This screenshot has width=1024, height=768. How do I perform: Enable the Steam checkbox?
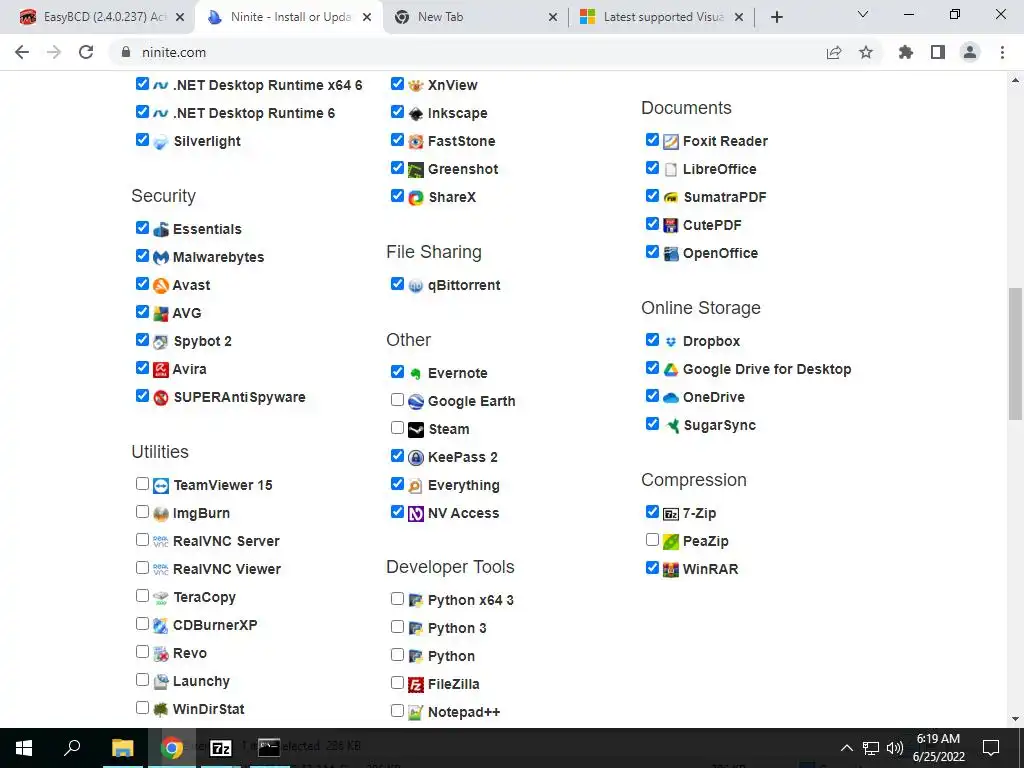click(x=397, y=428)
